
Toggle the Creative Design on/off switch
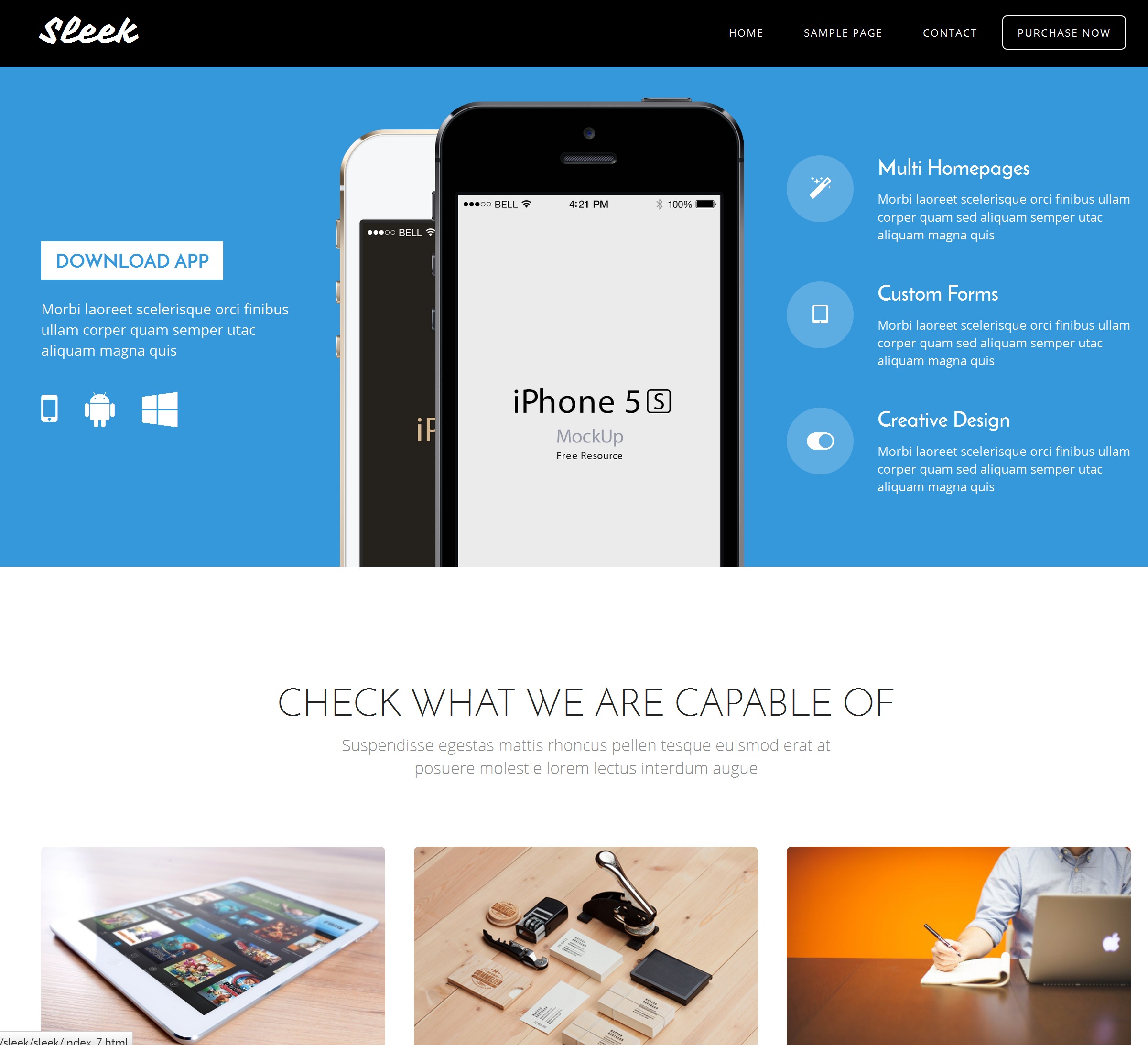(821, 441)
